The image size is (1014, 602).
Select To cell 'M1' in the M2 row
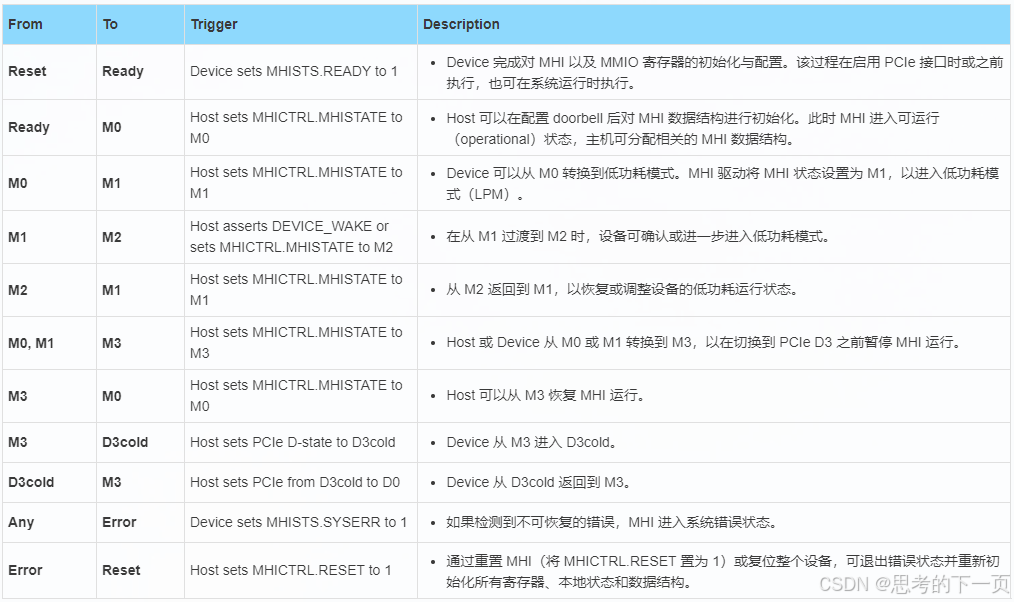pos(112,290)
